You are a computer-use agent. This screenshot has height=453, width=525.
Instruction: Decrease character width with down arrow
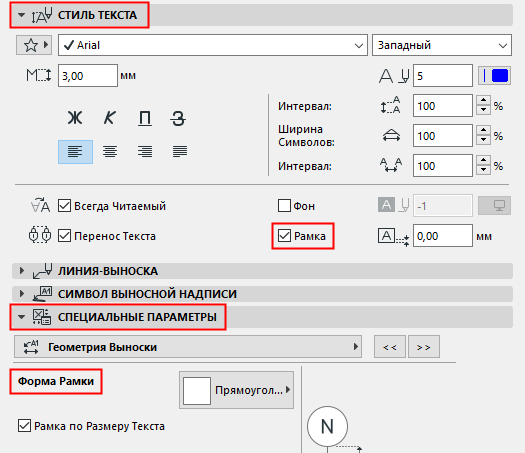483,140
